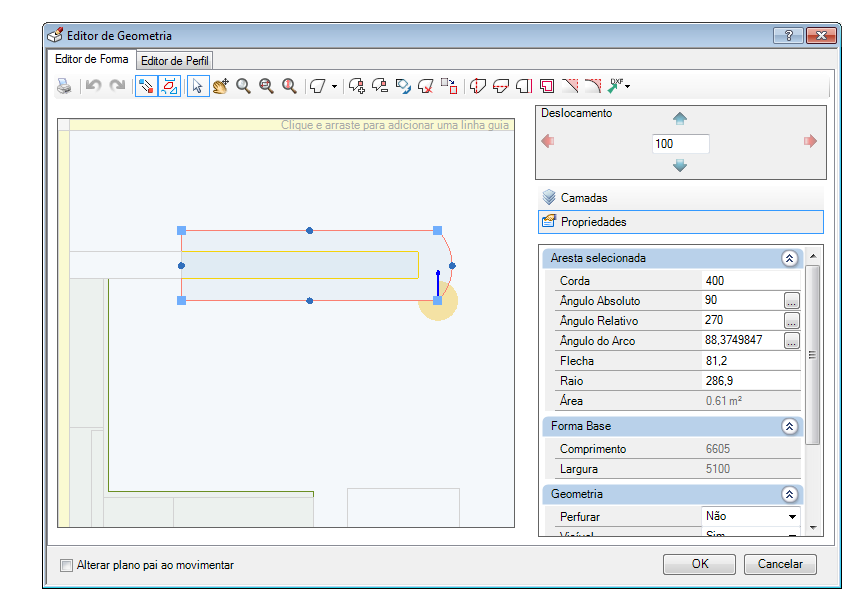Click the ellipsis button for Ângulo Relativo

click(791, 321)
